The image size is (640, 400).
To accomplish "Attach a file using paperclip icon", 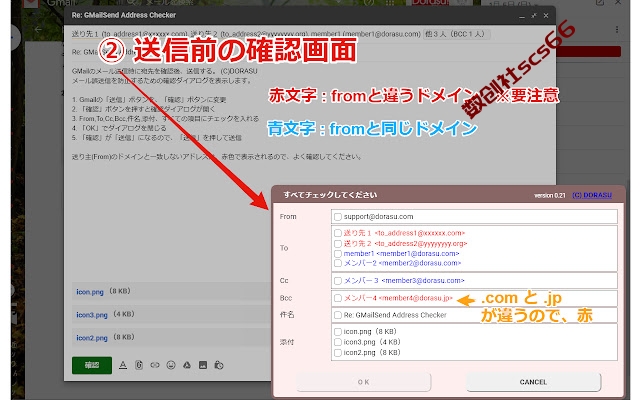I will tap(139, 365).
